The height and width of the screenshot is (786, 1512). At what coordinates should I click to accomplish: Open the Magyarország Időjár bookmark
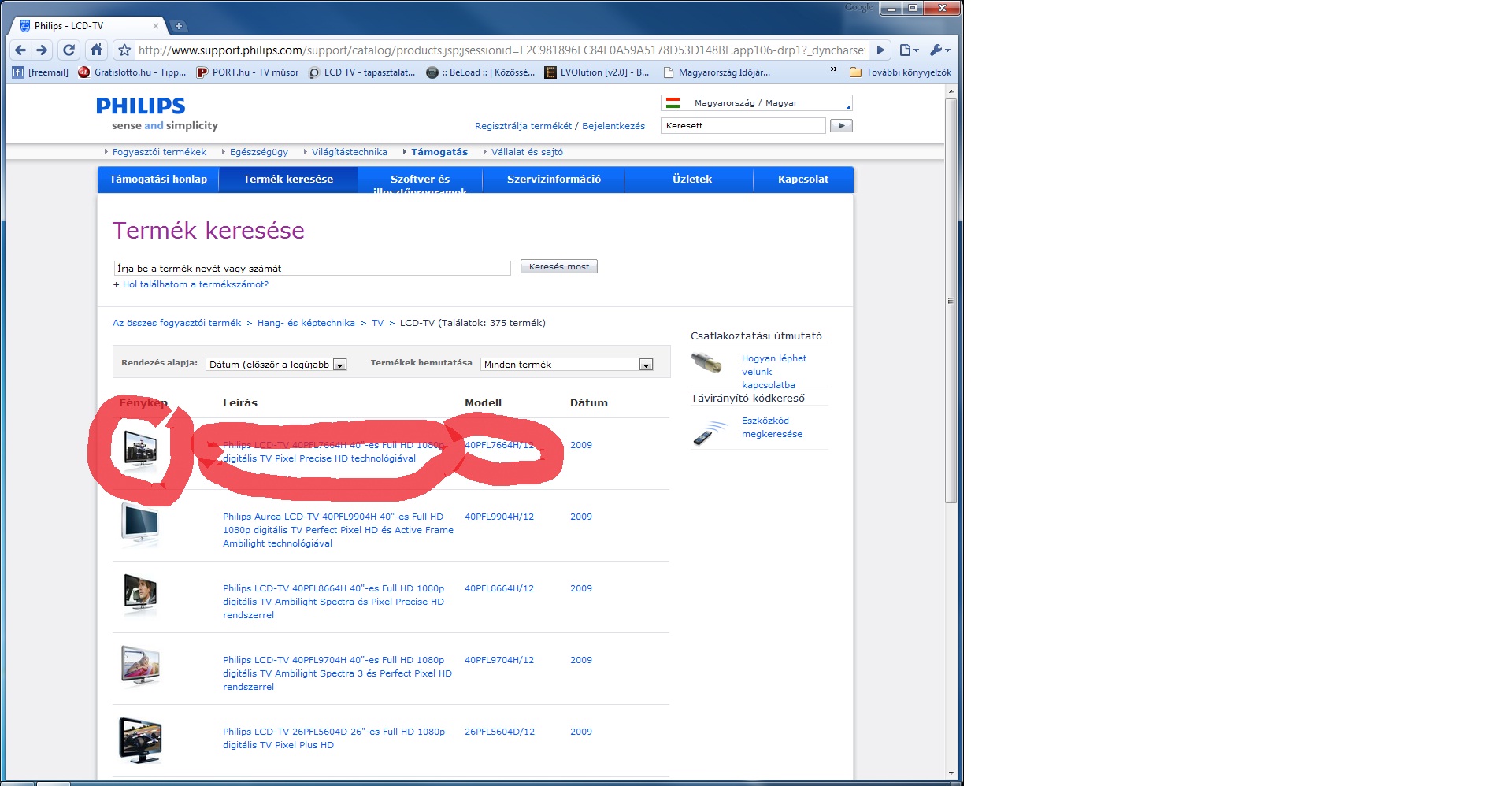coord(717,72)
